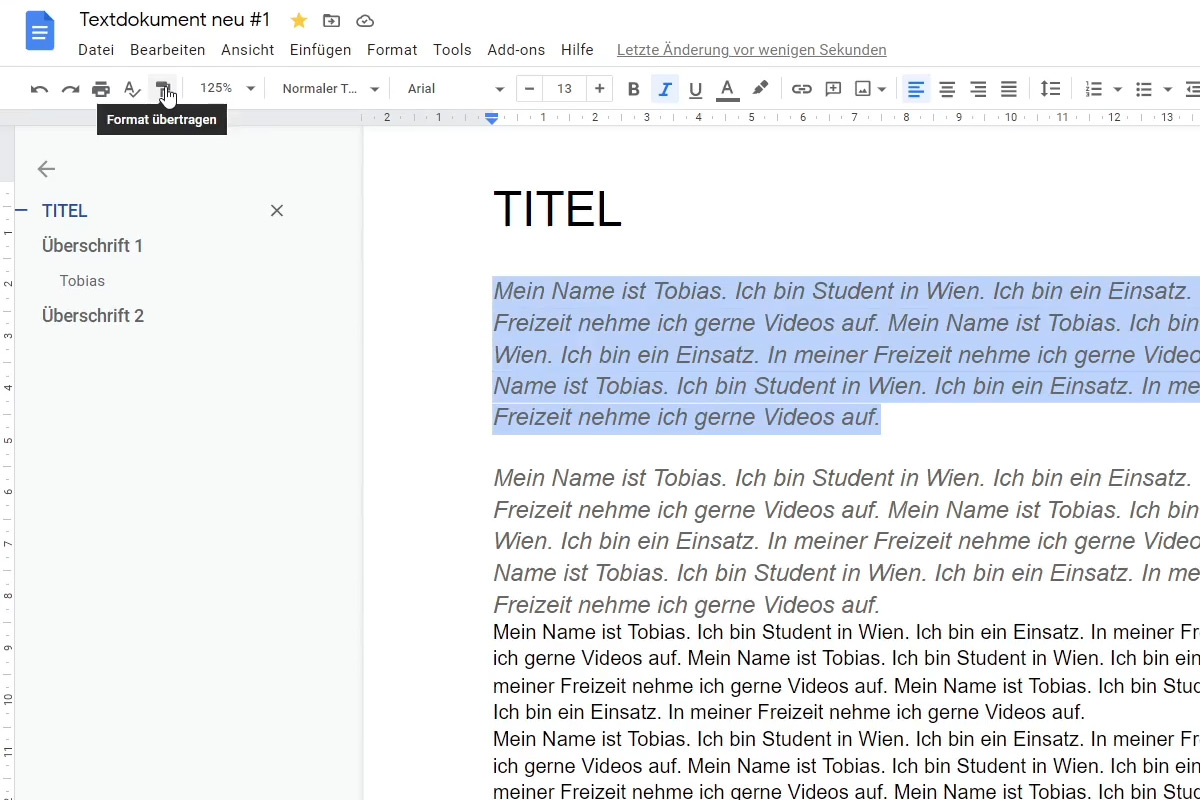
Task: Decrease font size with minus
Action: (x=529, y=89)
